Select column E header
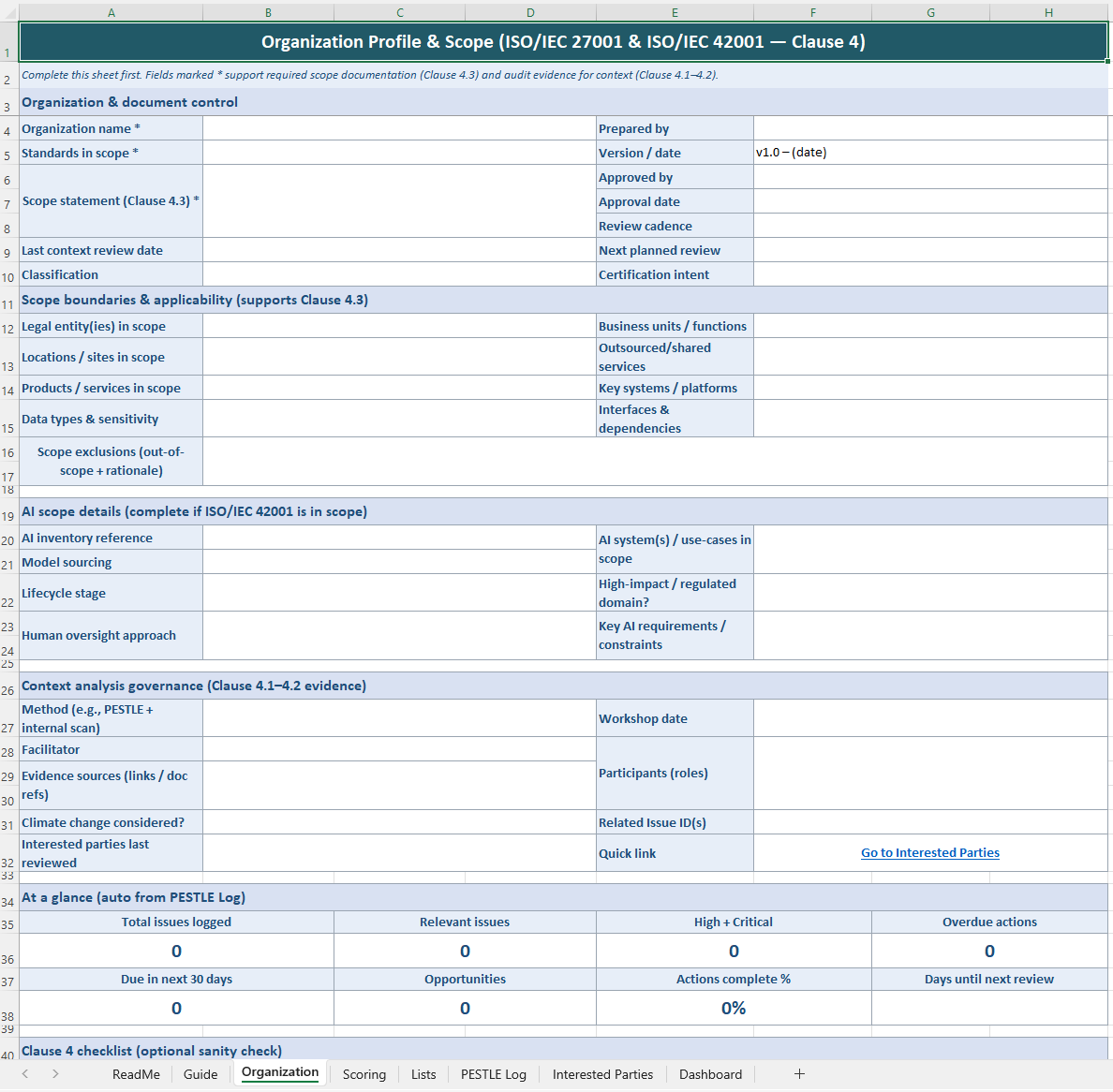 [x=675, y=12]
